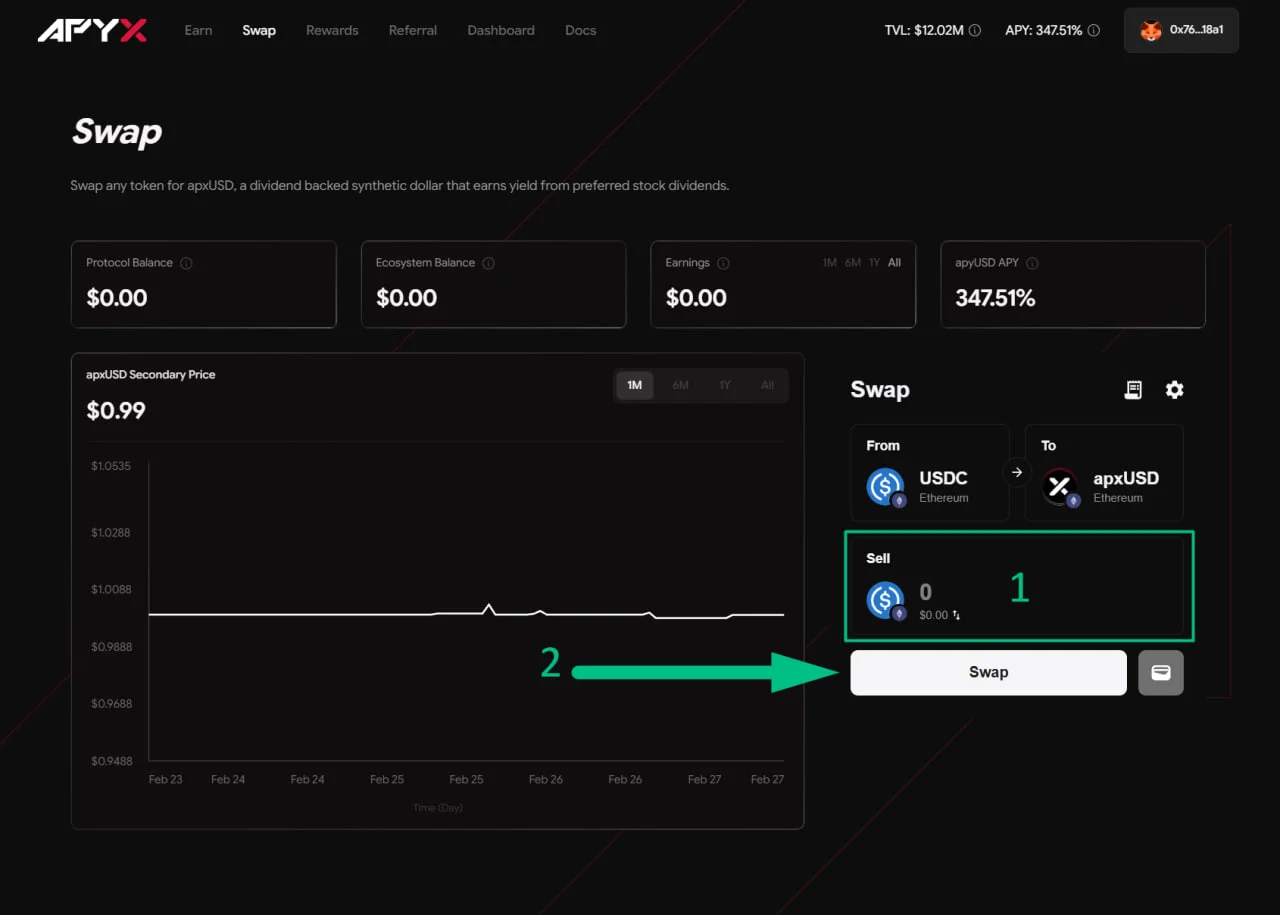
Task: Open wallet 0x76...18a1 account menu
Action: (1181, 31)
